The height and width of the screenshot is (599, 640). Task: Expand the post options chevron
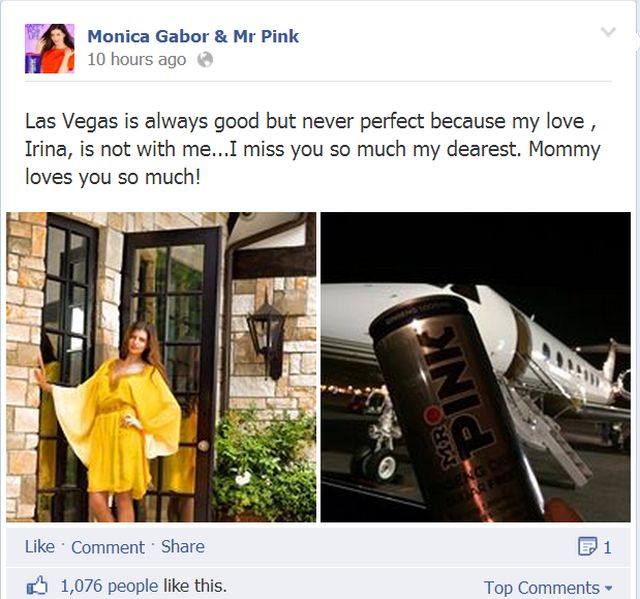[x=608, y=31]
